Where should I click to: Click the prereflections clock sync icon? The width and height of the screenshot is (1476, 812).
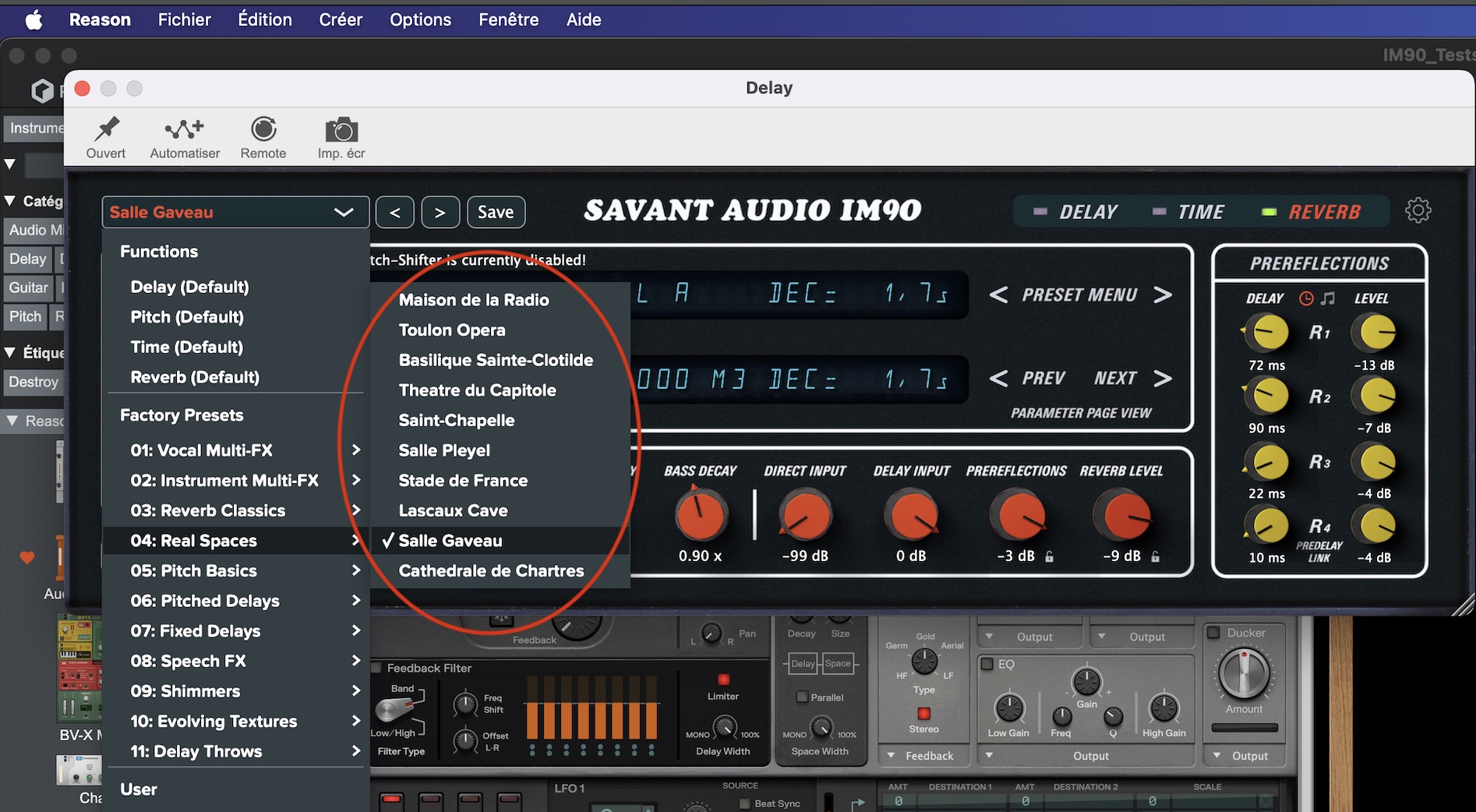point(1306,298)
